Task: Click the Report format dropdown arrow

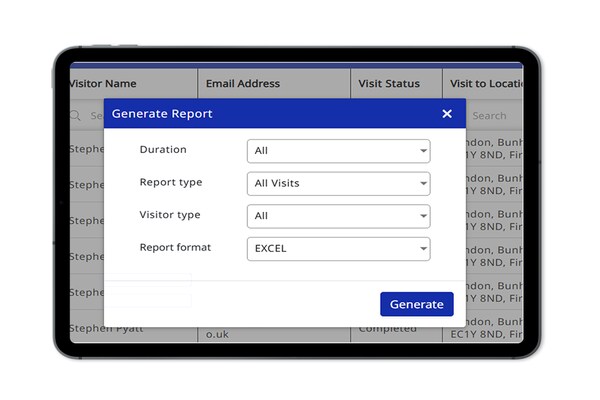Action: tap(424, 249)
